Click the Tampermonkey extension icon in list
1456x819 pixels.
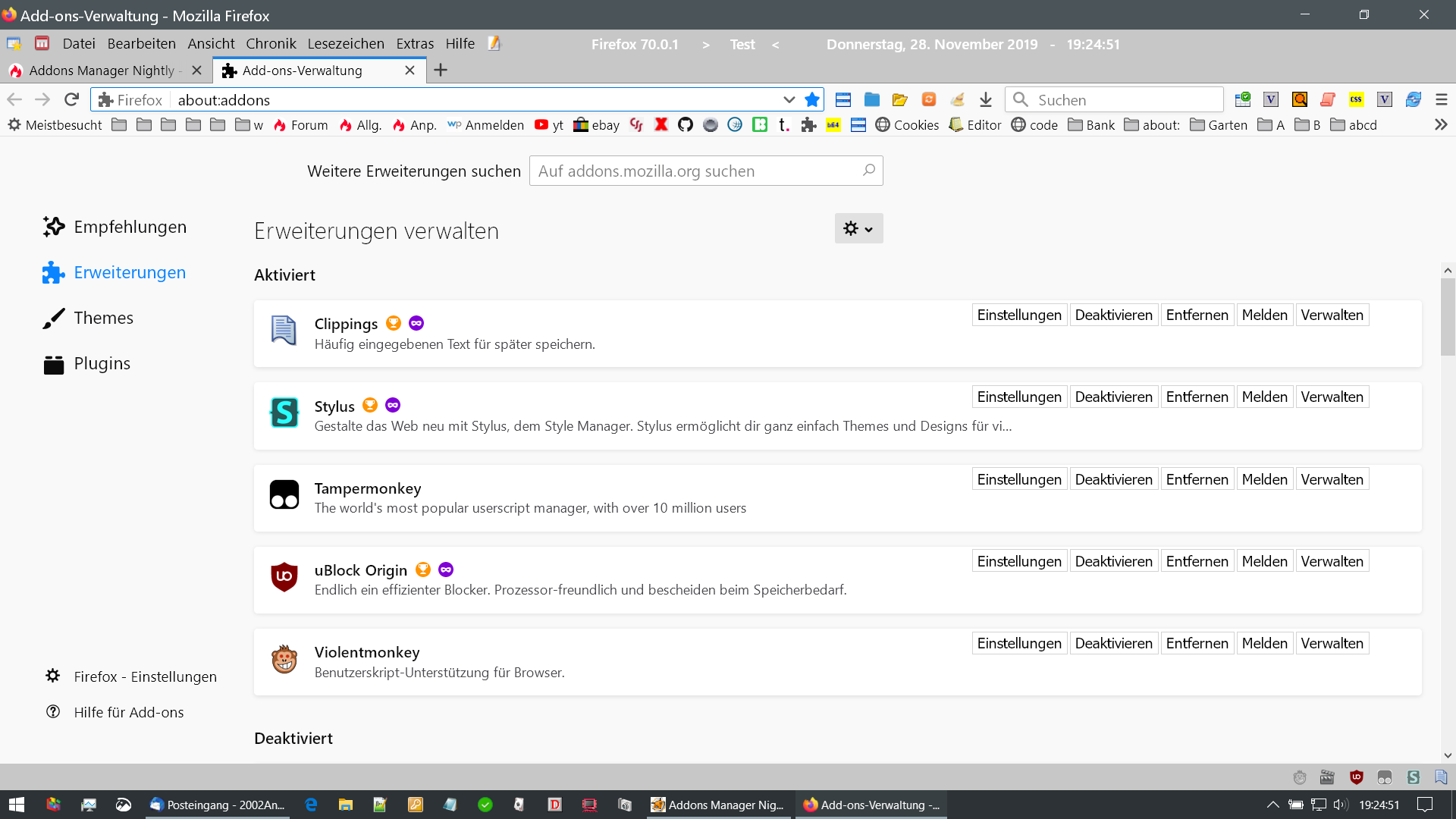point(284,494)
